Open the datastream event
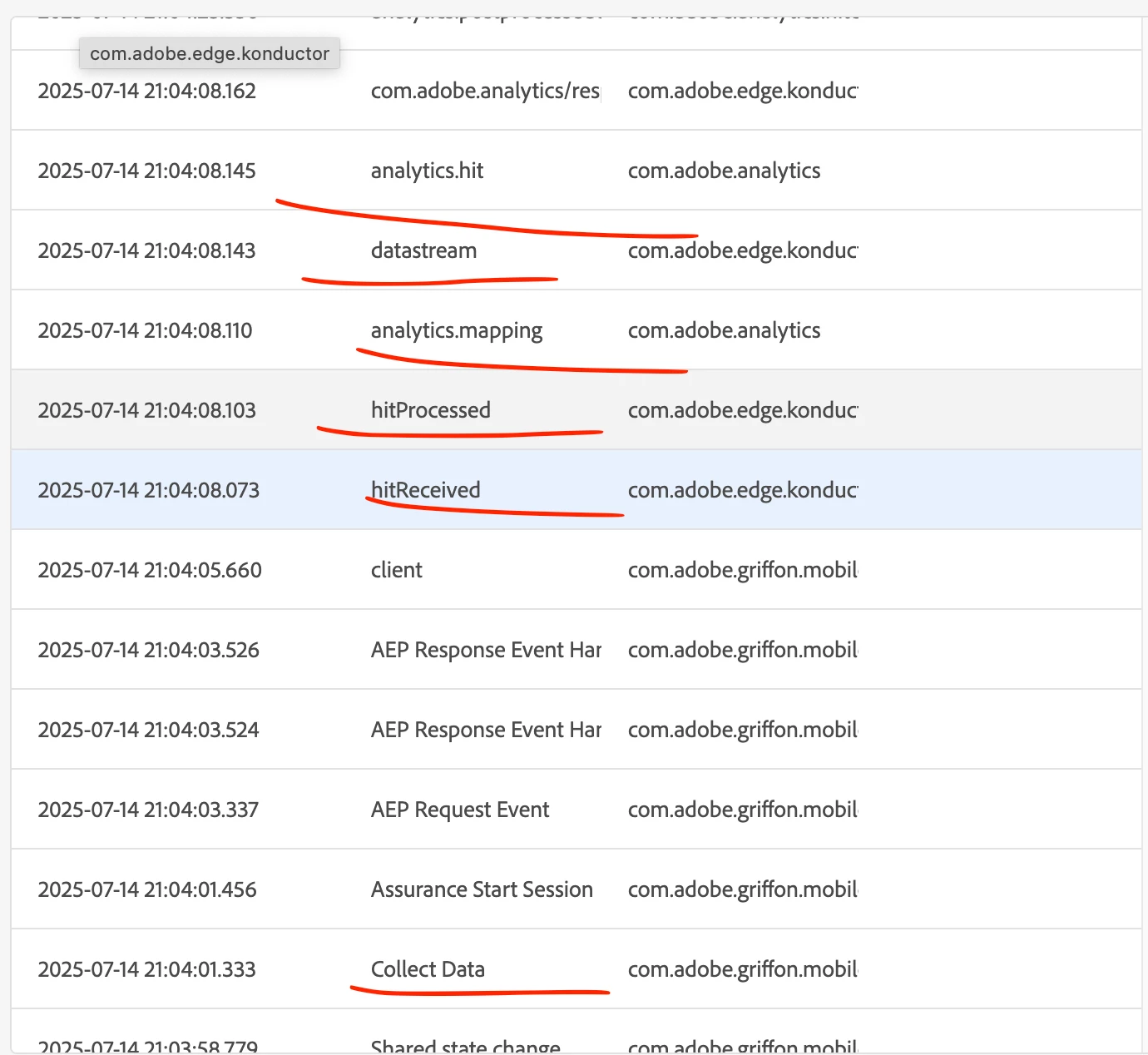The width and height of the screenshot is (1148, 1055). click(x=423, y=250)
